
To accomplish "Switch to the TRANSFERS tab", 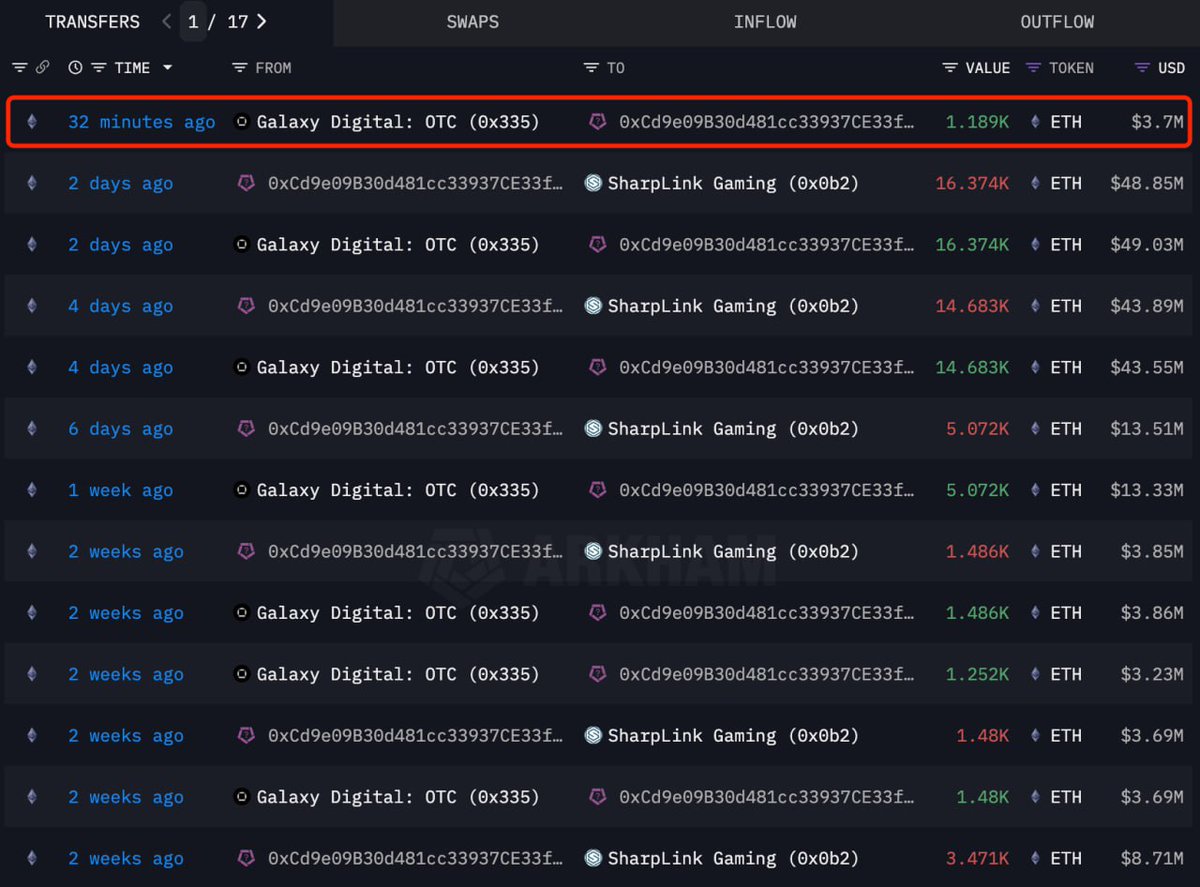I will [92, 22].
